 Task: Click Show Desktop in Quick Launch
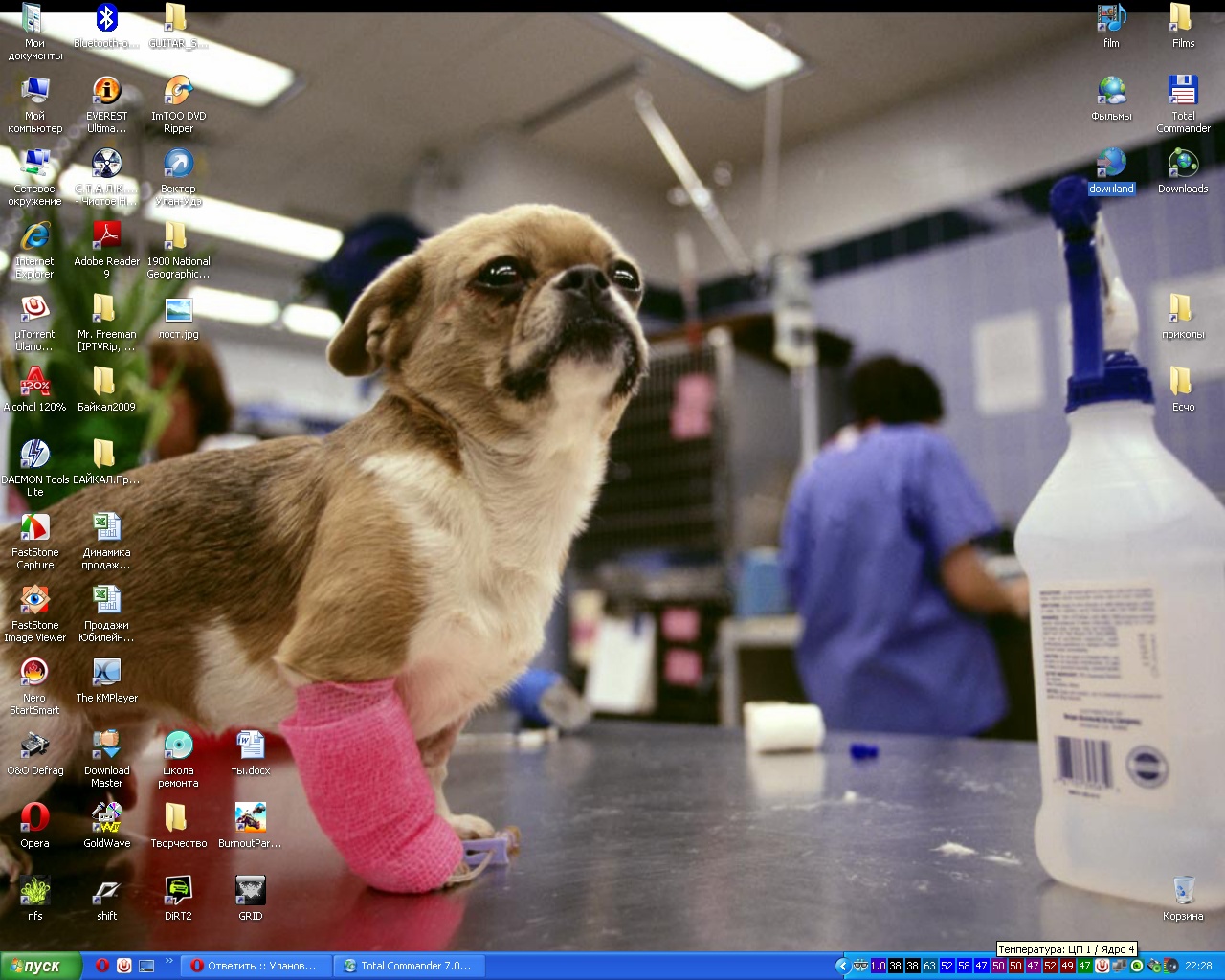tap(146, 966)
